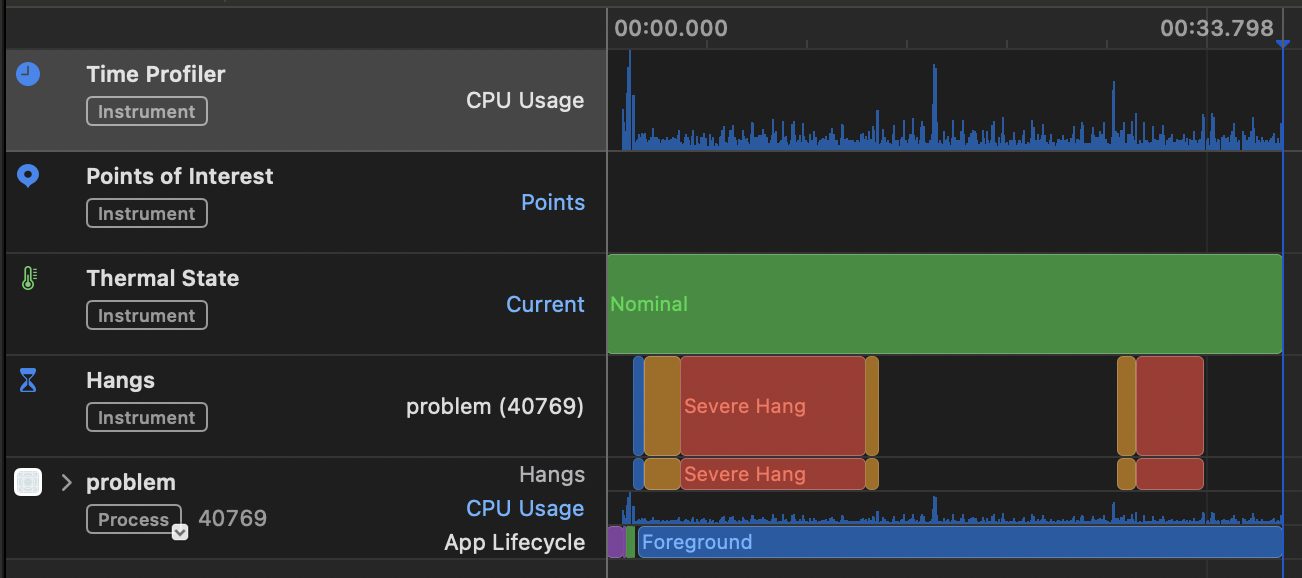Screen dimensions: 1302x578
Task: Click the Hangs hourglass icon
Action: (28, 380)
